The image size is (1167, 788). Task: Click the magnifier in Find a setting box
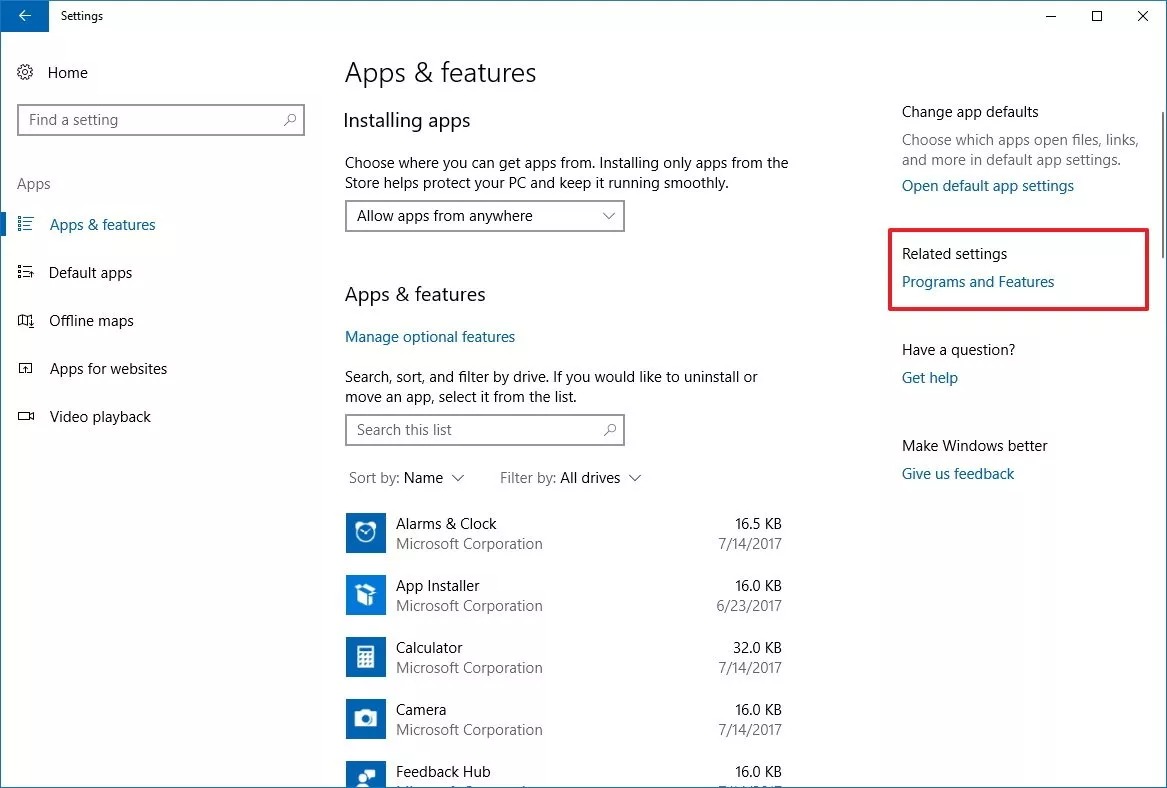[290, 120]
